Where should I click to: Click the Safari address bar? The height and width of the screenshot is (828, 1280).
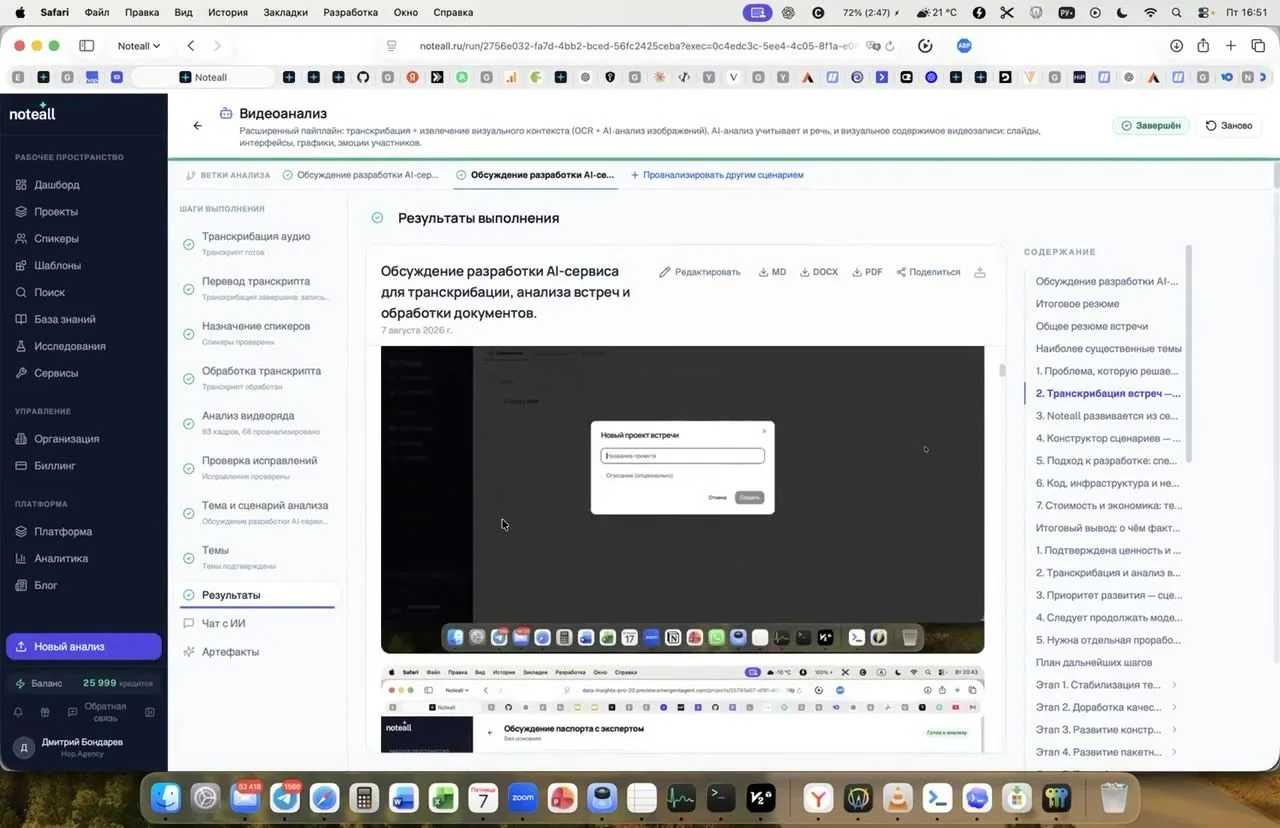click(637, 46)
